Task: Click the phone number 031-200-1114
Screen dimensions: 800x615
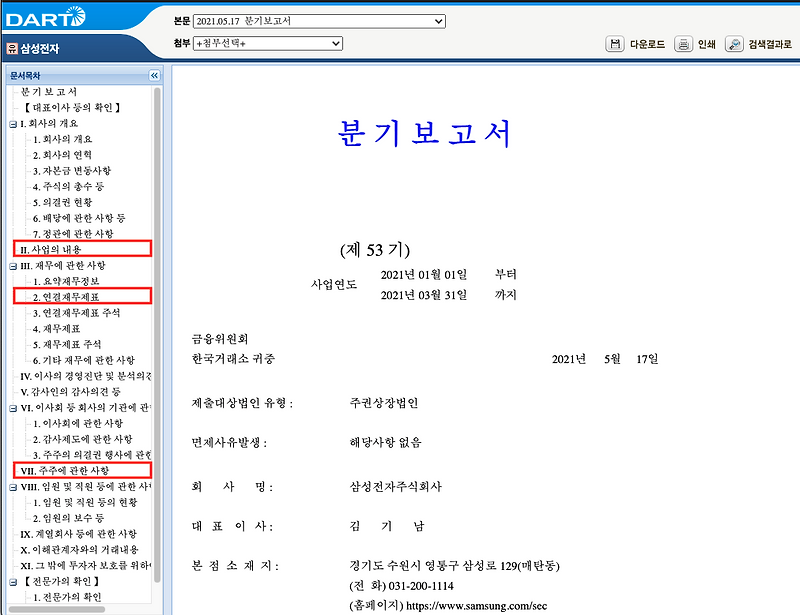Action: coord(421,586)
